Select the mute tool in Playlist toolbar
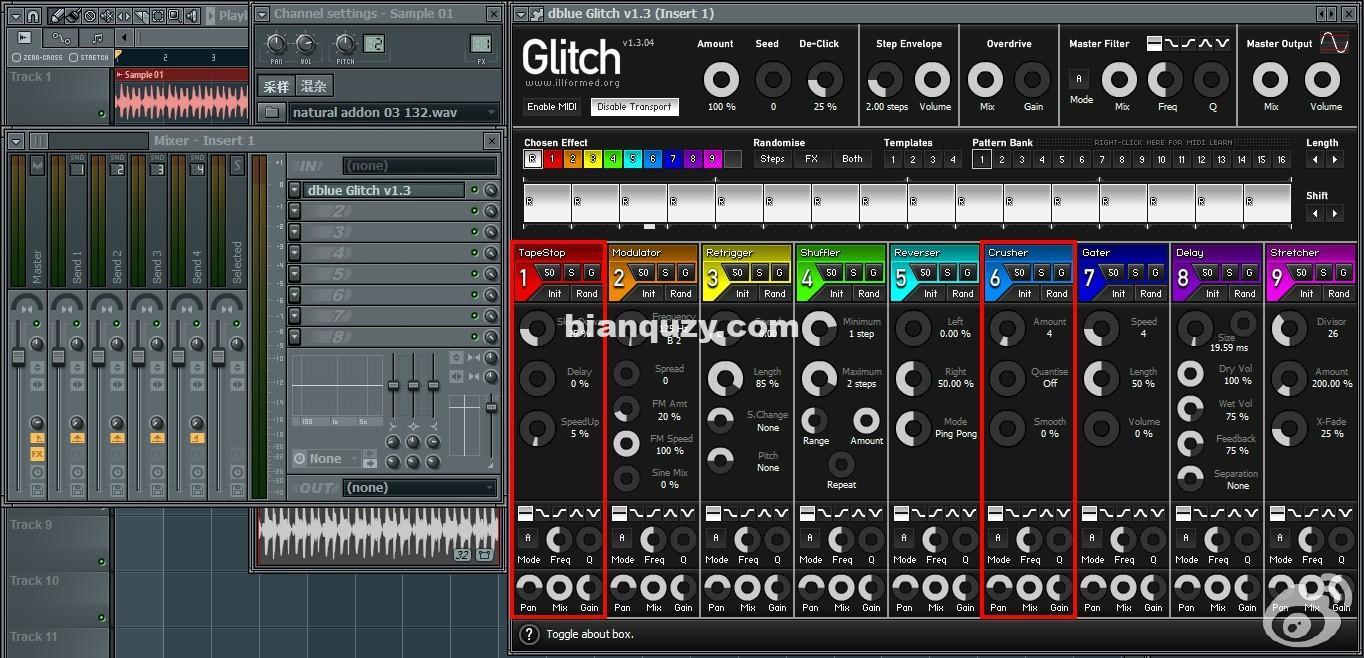Screen dimensions: 1364x658 pos(107,16)
